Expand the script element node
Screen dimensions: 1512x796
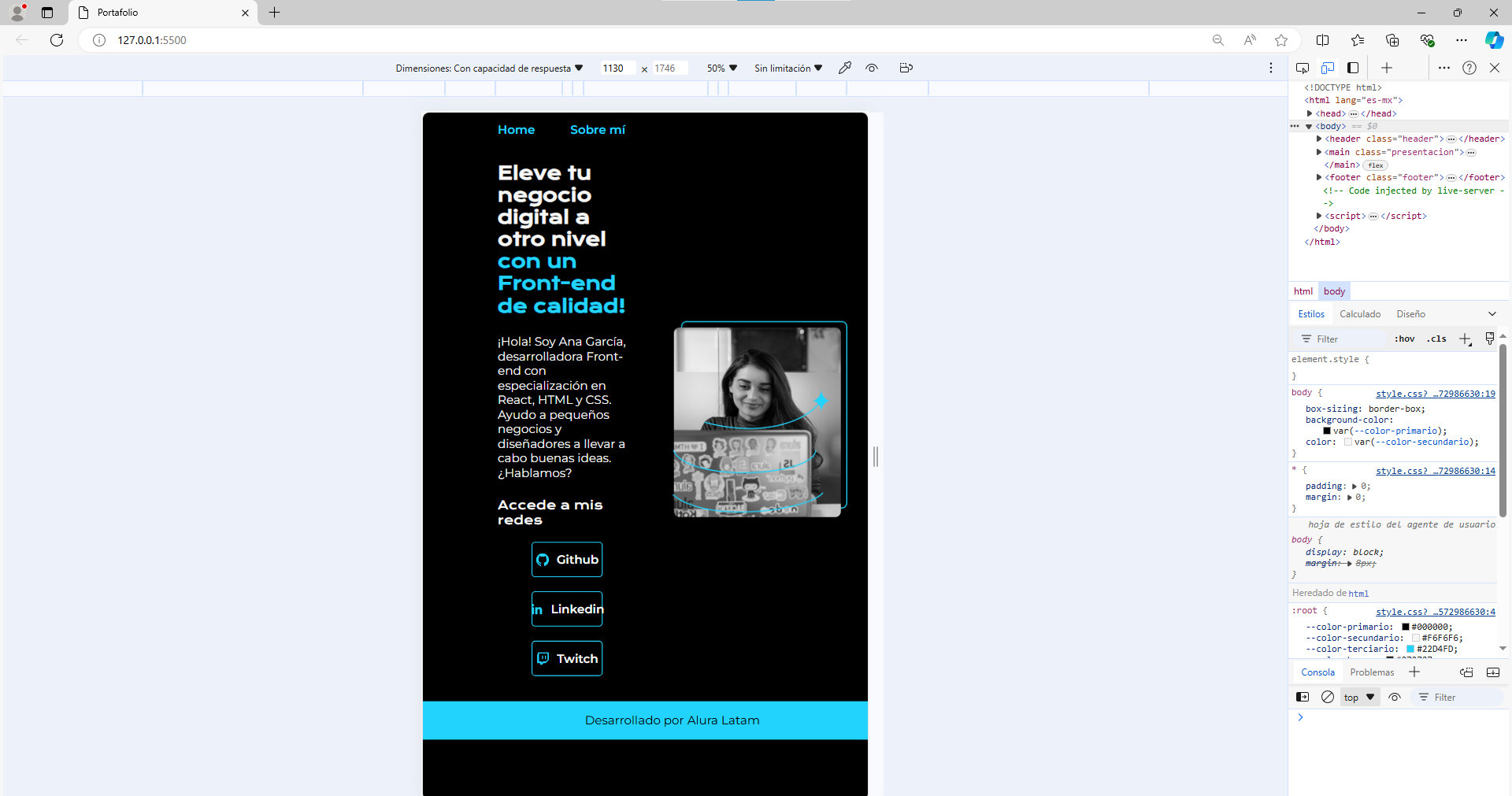pyautogui.click(x=1319, y=216)
